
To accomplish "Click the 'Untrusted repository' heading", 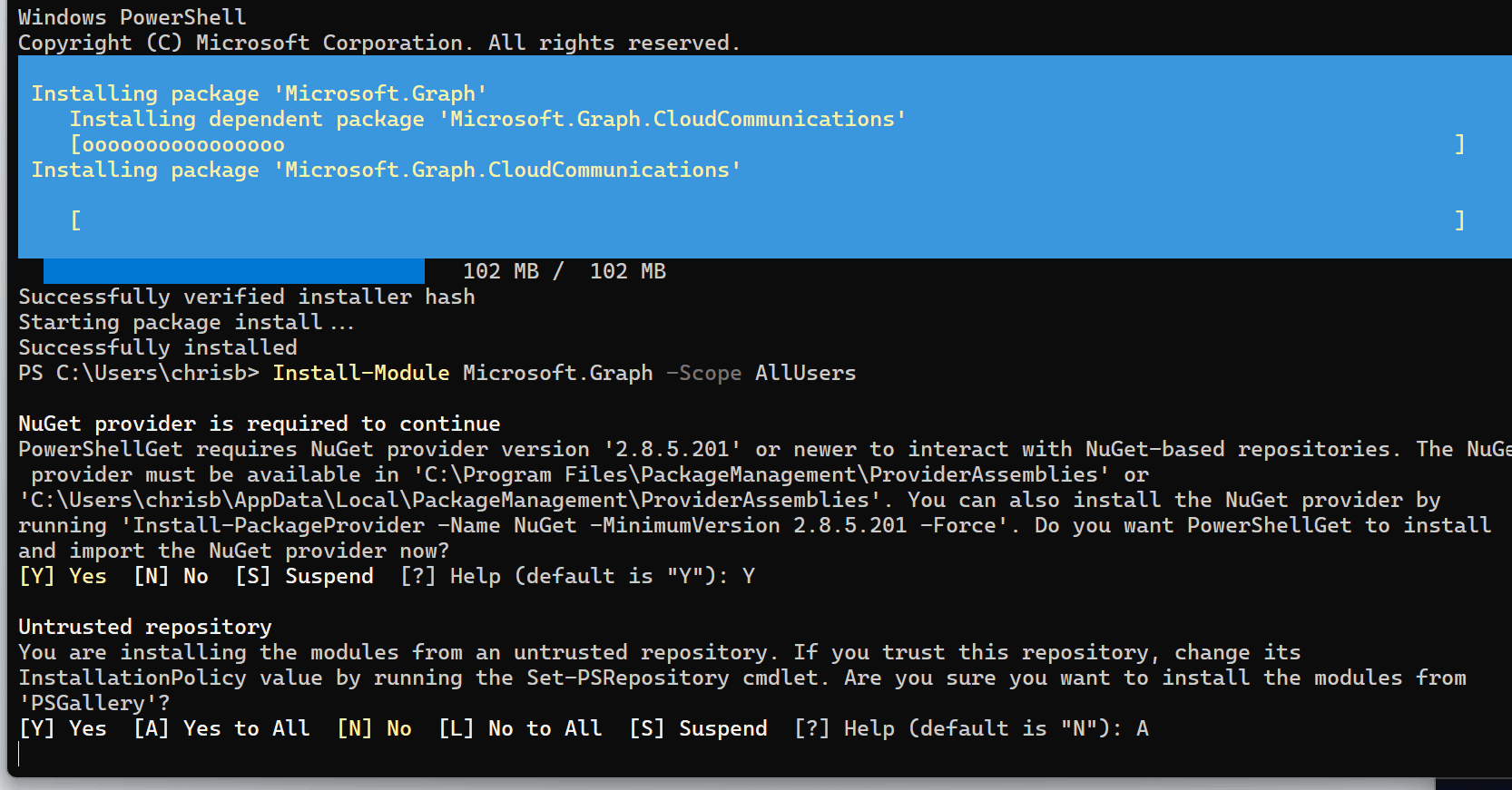I will (x=145, y=627).
